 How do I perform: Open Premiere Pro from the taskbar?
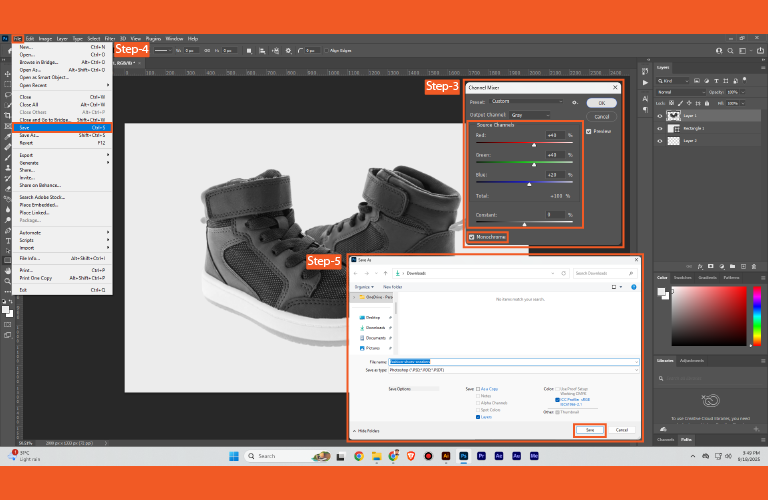point(481,456)
